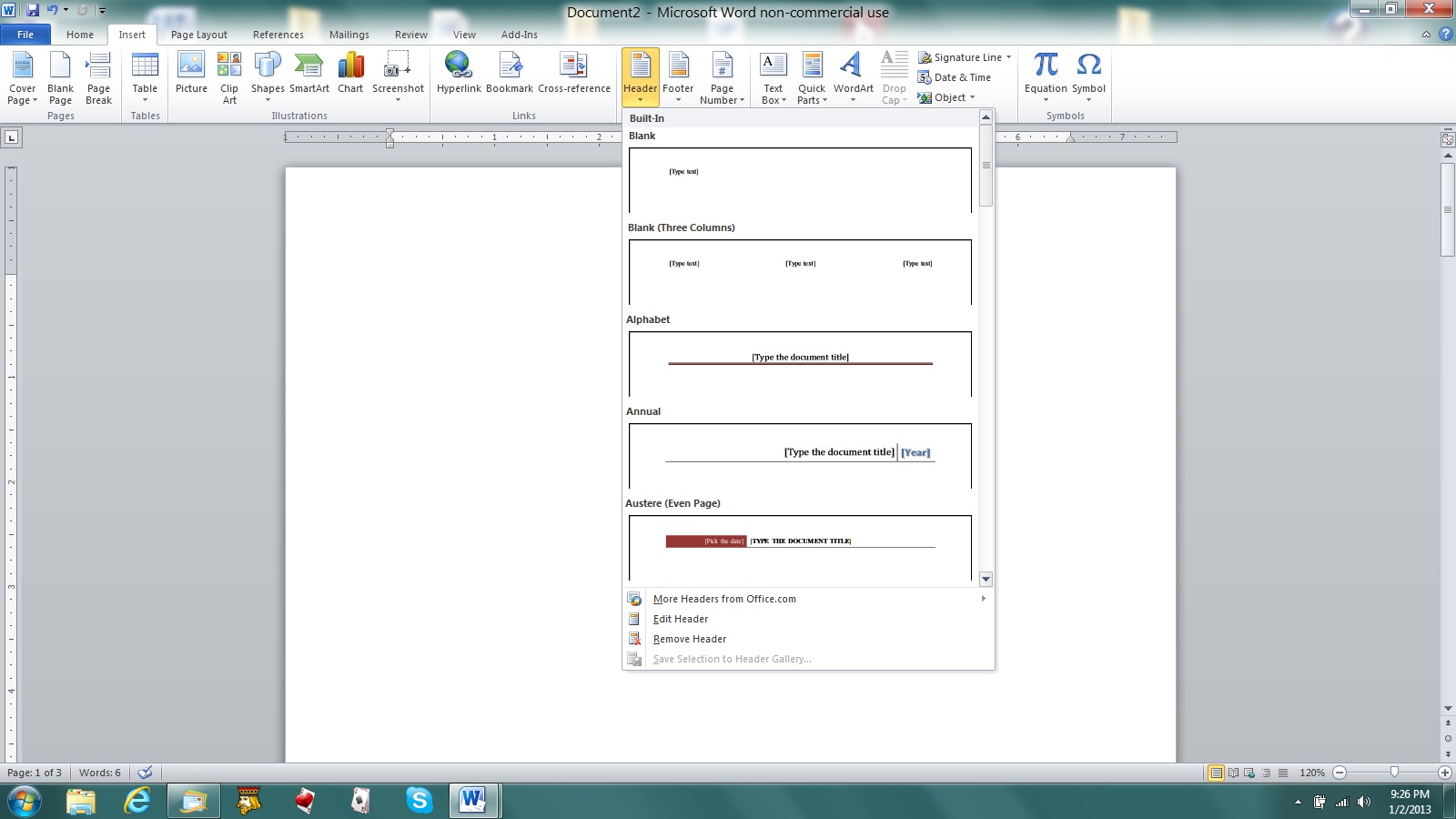
Task: Expand the Object dropdown arrow
Action: pyautogui.click(x=972, y=97)
